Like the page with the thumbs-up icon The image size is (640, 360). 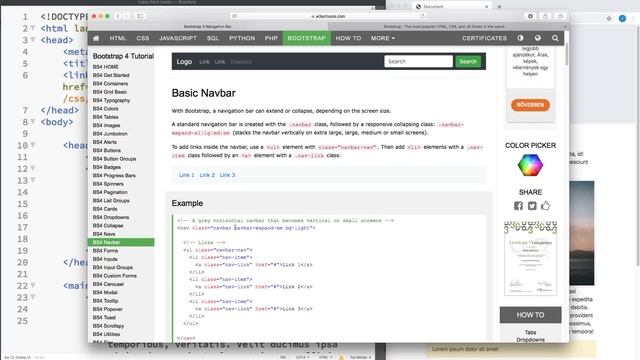point(545,205)
